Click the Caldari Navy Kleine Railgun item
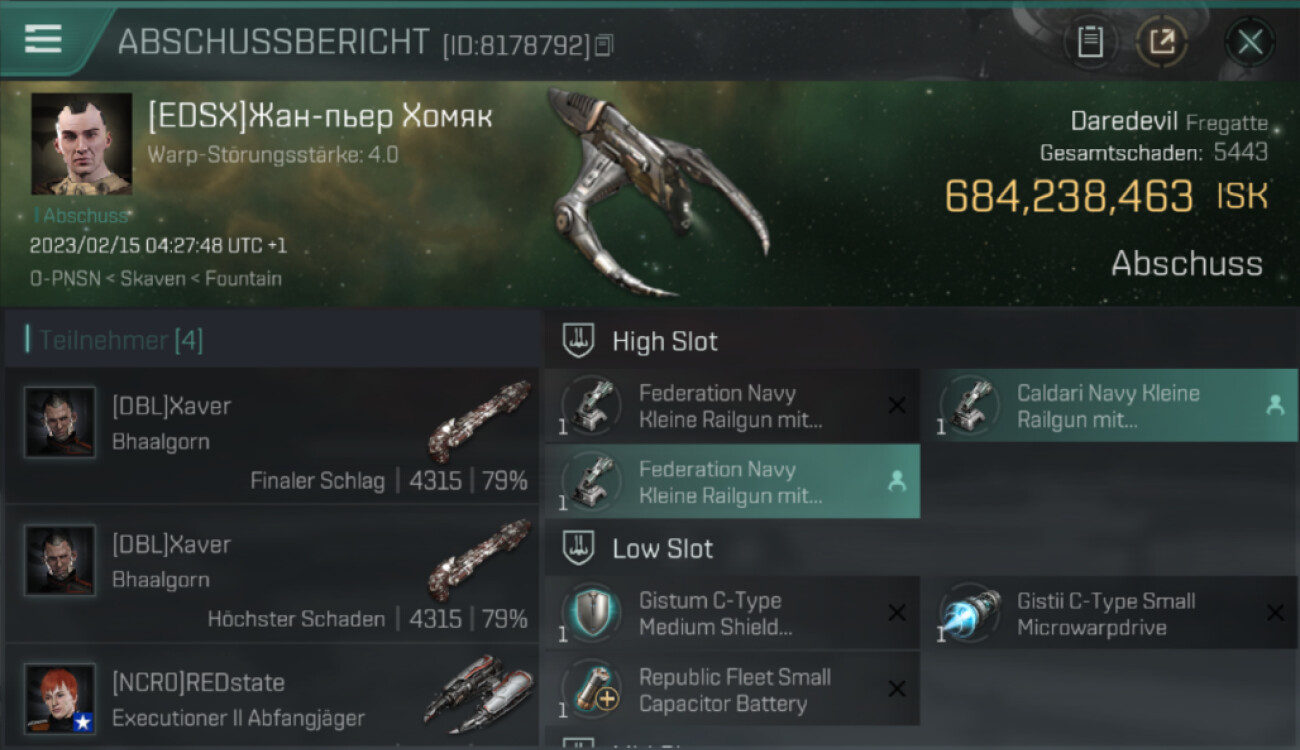 1110,406
